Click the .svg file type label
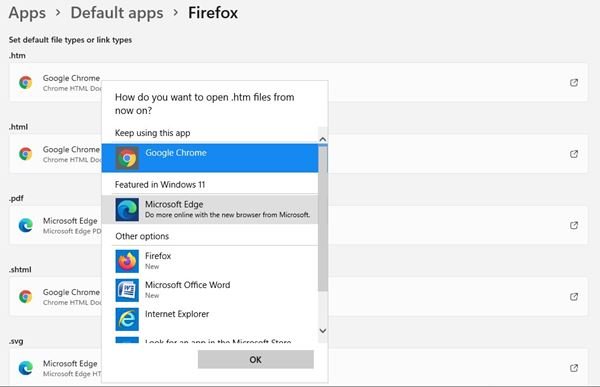 tap(16, 341)
